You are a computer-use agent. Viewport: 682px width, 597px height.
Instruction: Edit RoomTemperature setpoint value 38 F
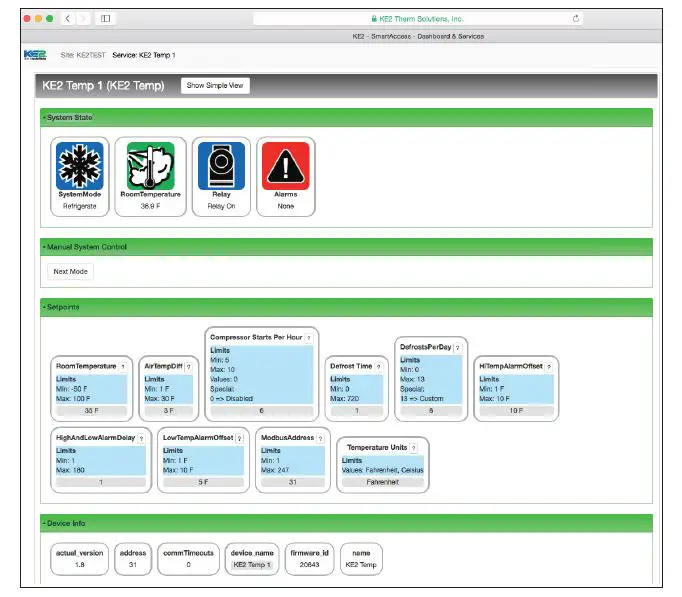91,411
